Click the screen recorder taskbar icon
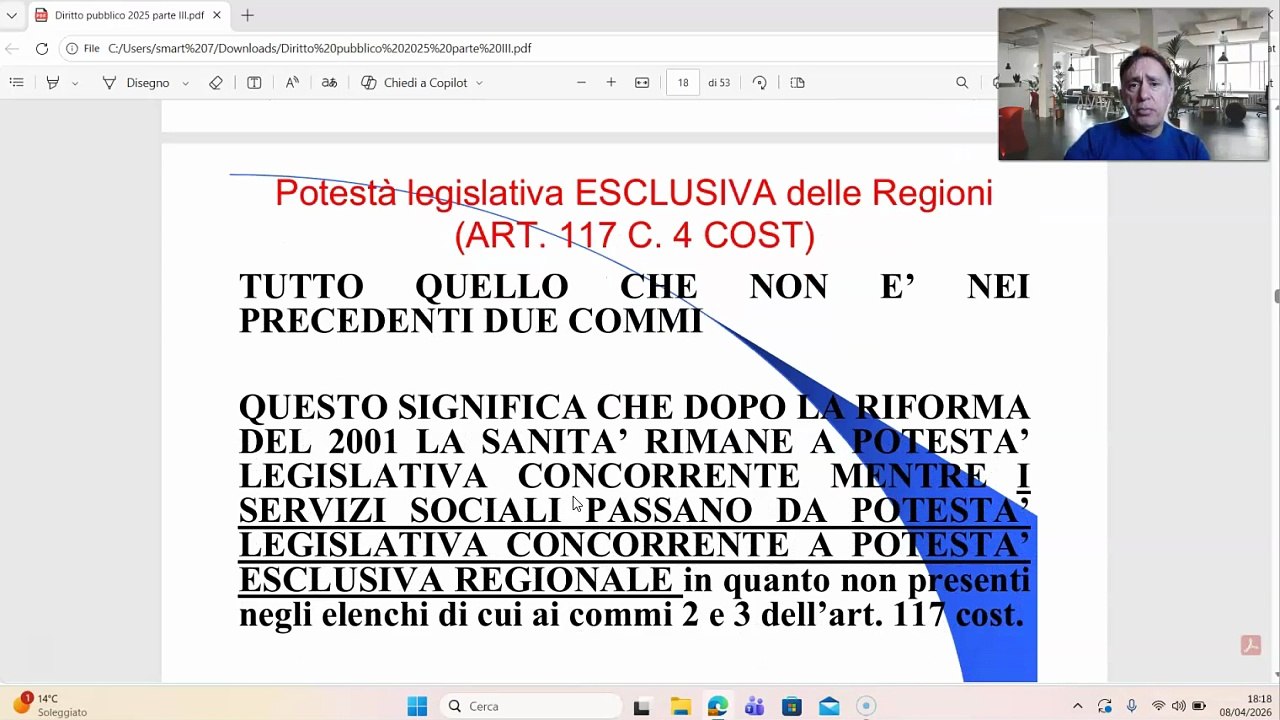Screen dimensions: 1280x720 pyautogui.click(x=866, y=706)
